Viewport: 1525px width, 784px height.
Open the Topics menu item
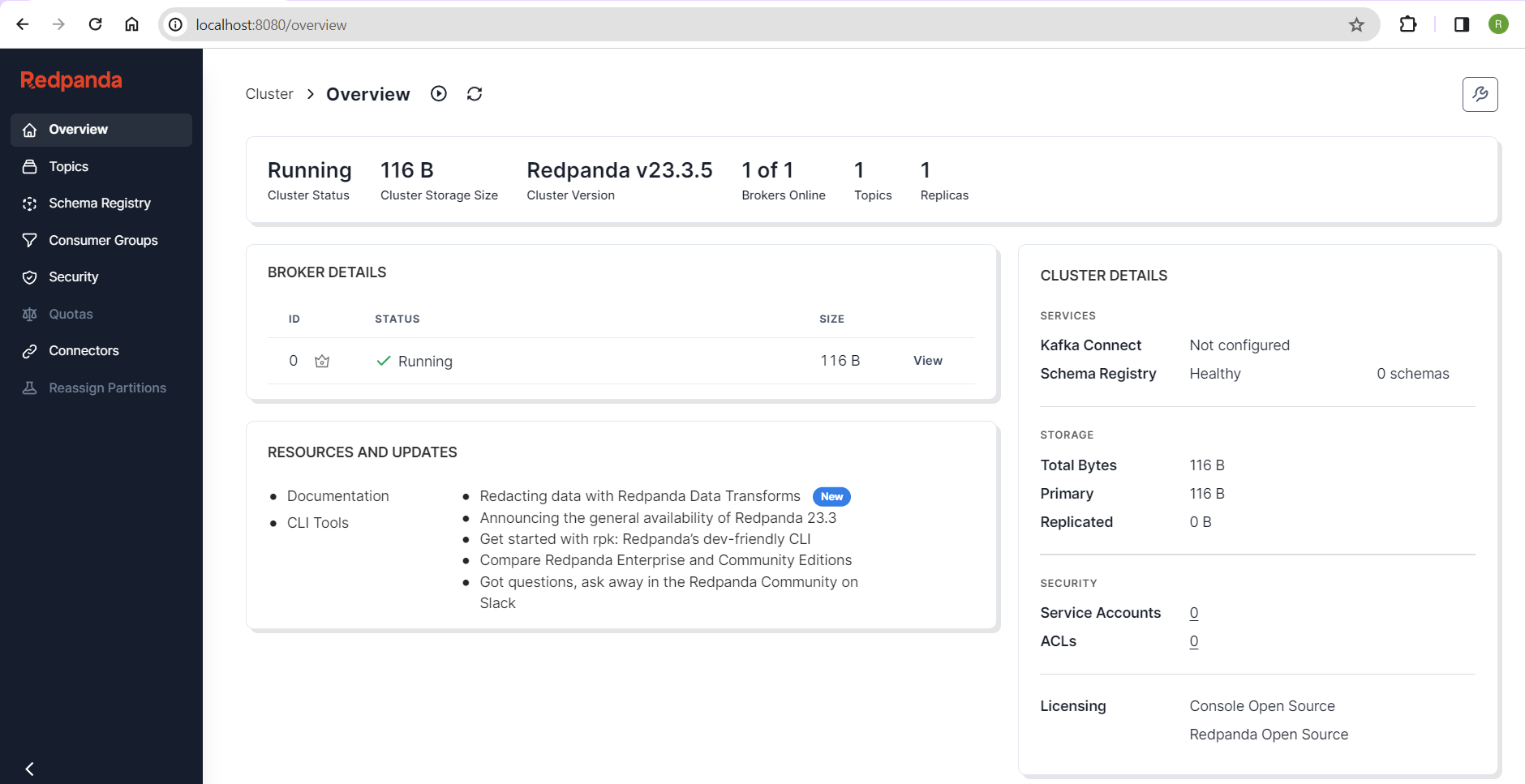tap(101, 166)
